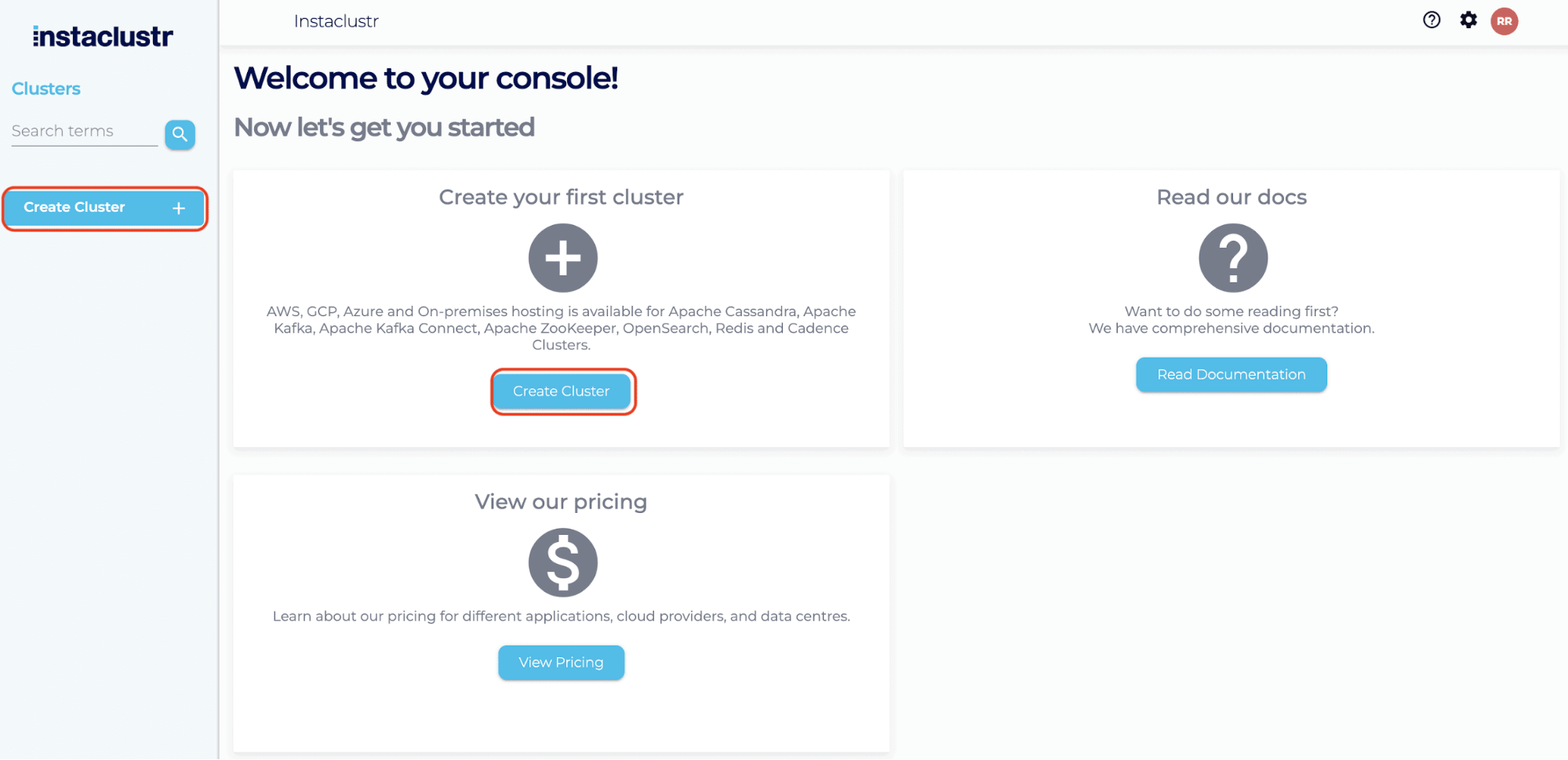Click the large question mark circle icon

click(x=1232, y=258)
